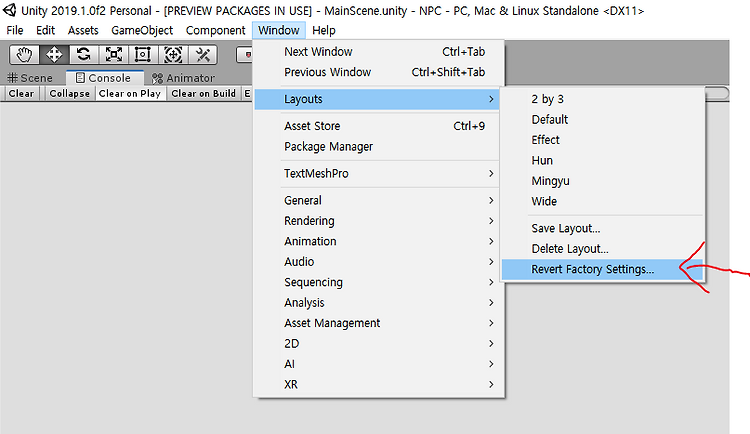Toggle Clear on Build in Console
Screen dimensions: 750x434
coord(203,93)
